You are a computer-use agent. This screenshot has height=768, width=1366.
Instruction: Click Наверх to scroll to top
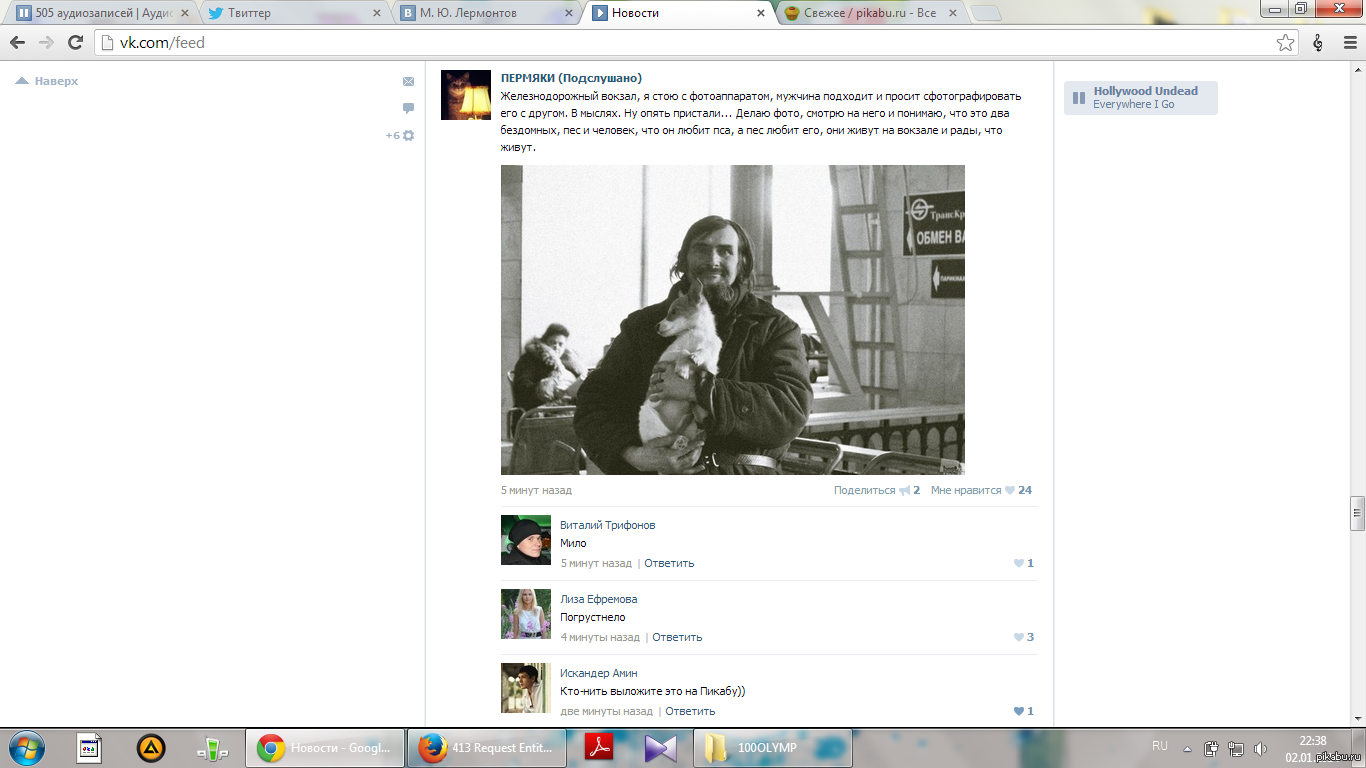[x=47, y=81]
